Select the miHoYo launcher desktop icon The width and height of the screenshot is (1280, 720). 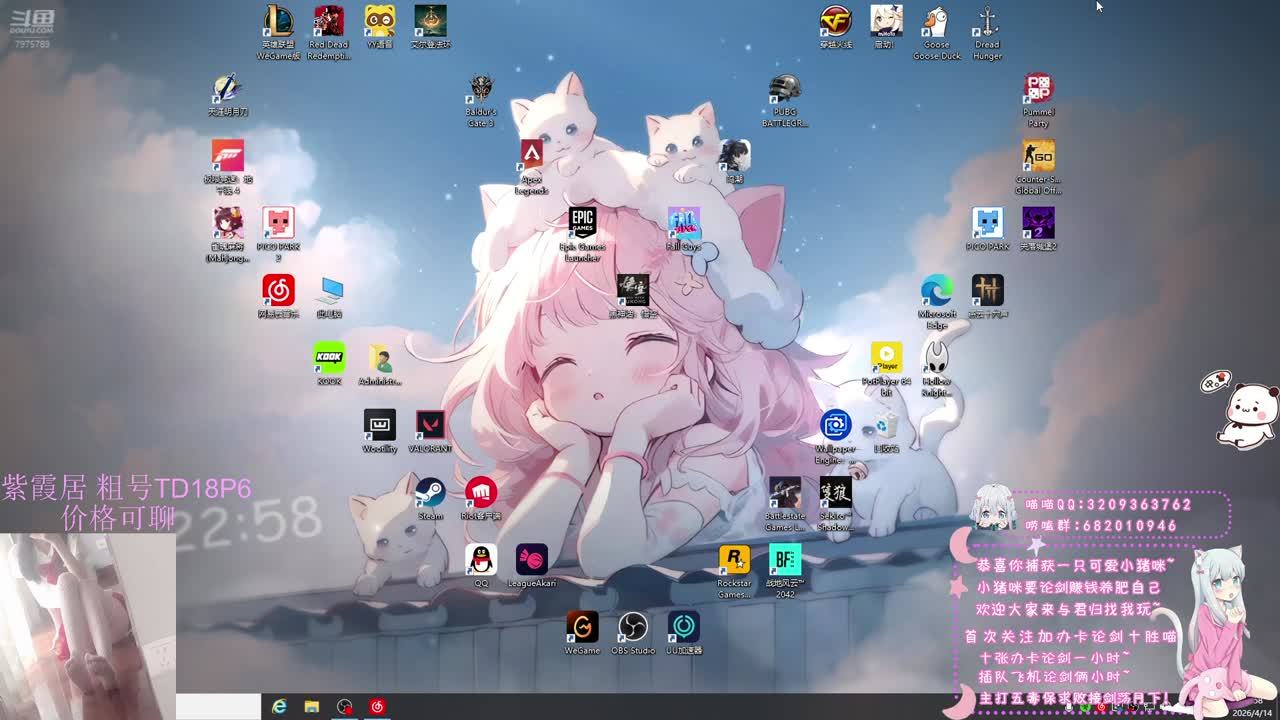(886, 27)
